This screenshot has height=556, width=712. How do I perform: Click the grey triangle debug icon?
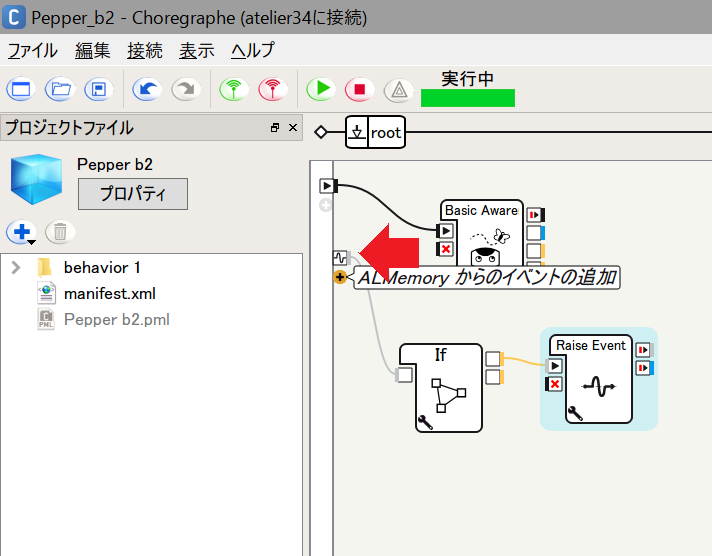399,90
